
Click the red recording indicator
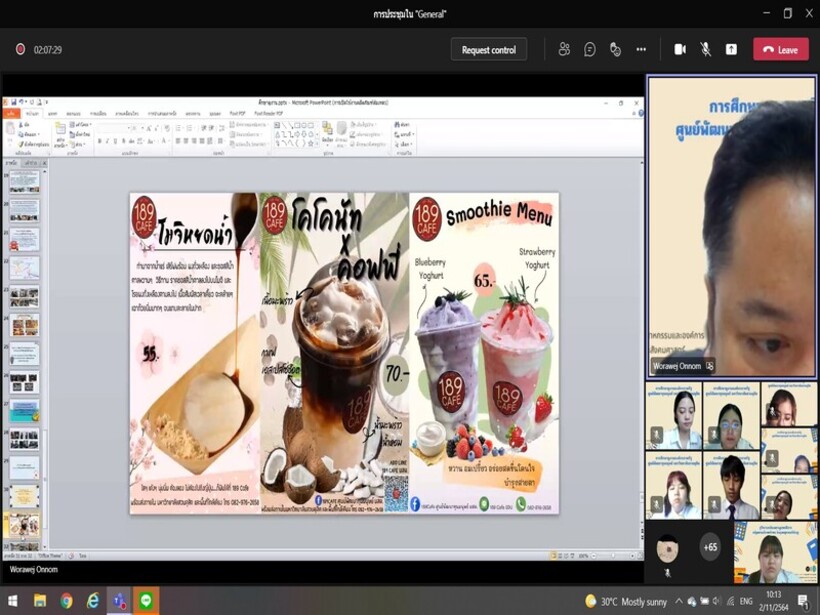[20, 49]
